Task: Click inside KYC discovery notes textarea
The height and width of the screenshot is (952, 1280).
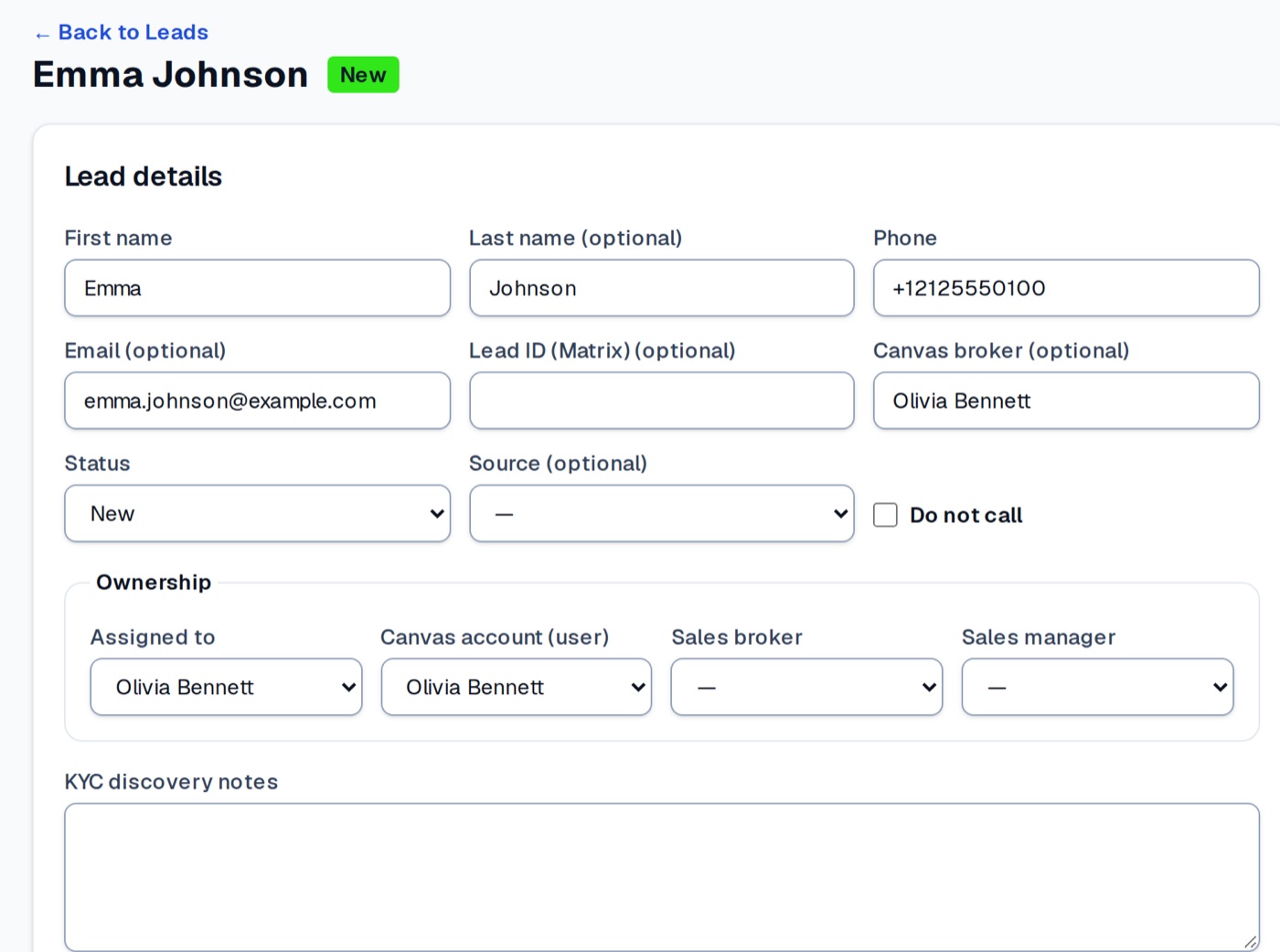Action: (x=661, y=877)
